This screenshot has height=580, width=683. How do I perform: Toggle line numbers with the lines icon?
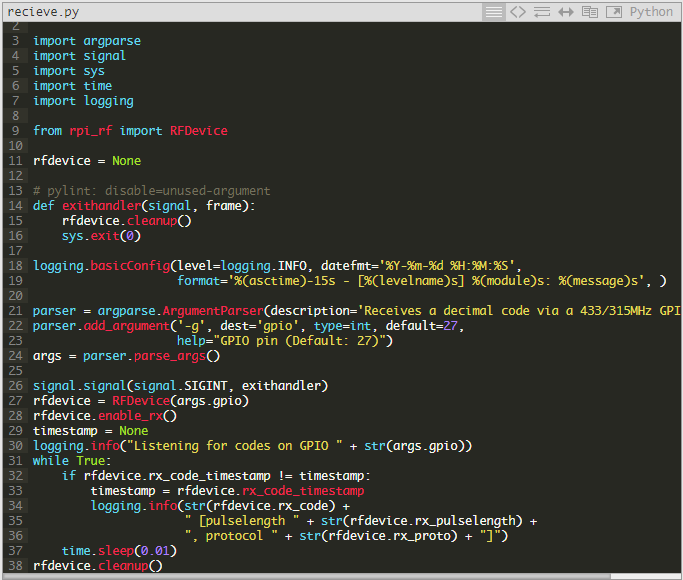493,12
